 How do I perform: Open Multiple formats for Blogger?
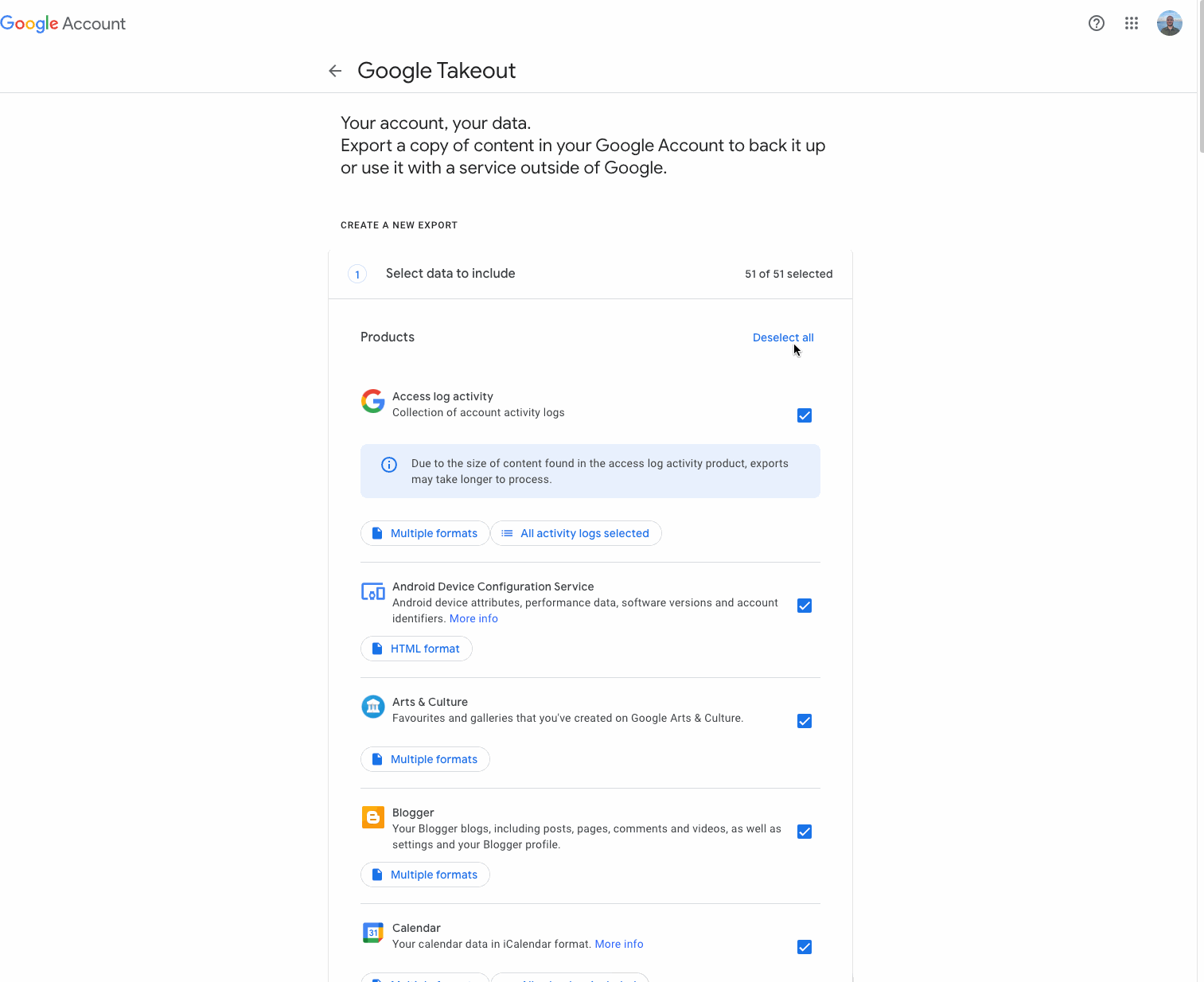[x=425, y=875]
